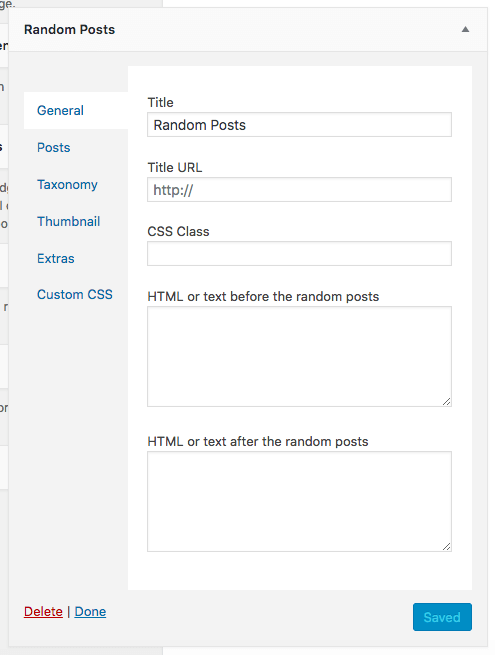The image size is (495, 655).
Task: Show the Custom CSS tab
Action: 75,294
